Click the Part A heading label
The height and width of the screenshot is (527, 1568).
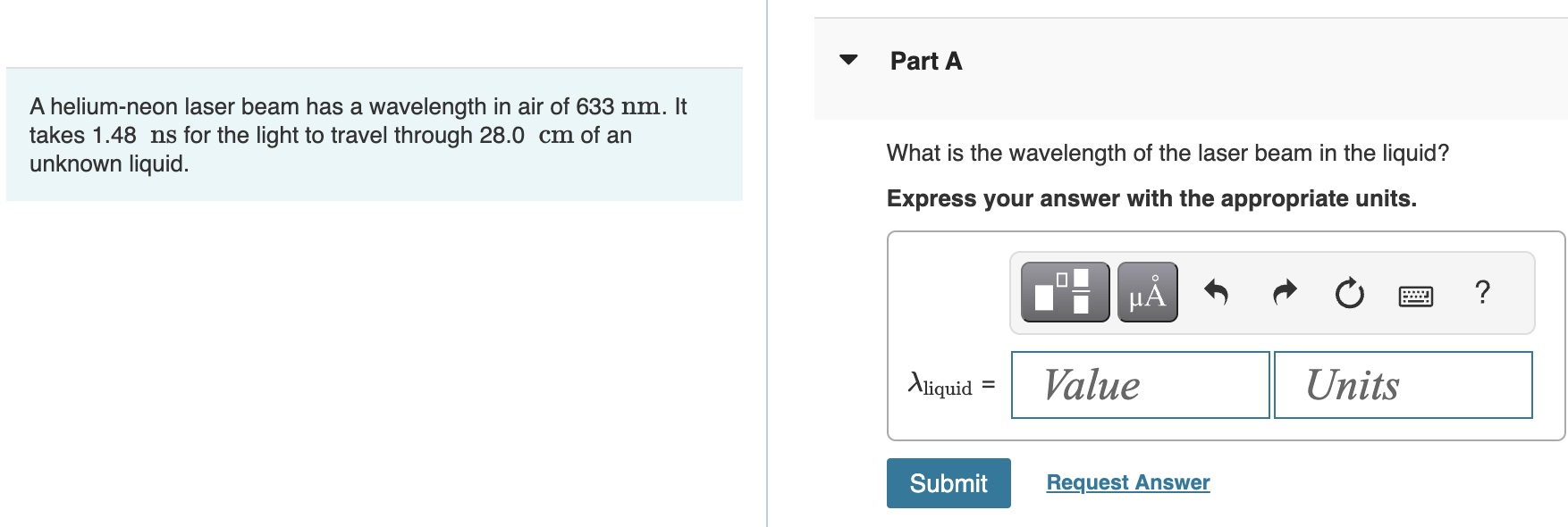924,61
